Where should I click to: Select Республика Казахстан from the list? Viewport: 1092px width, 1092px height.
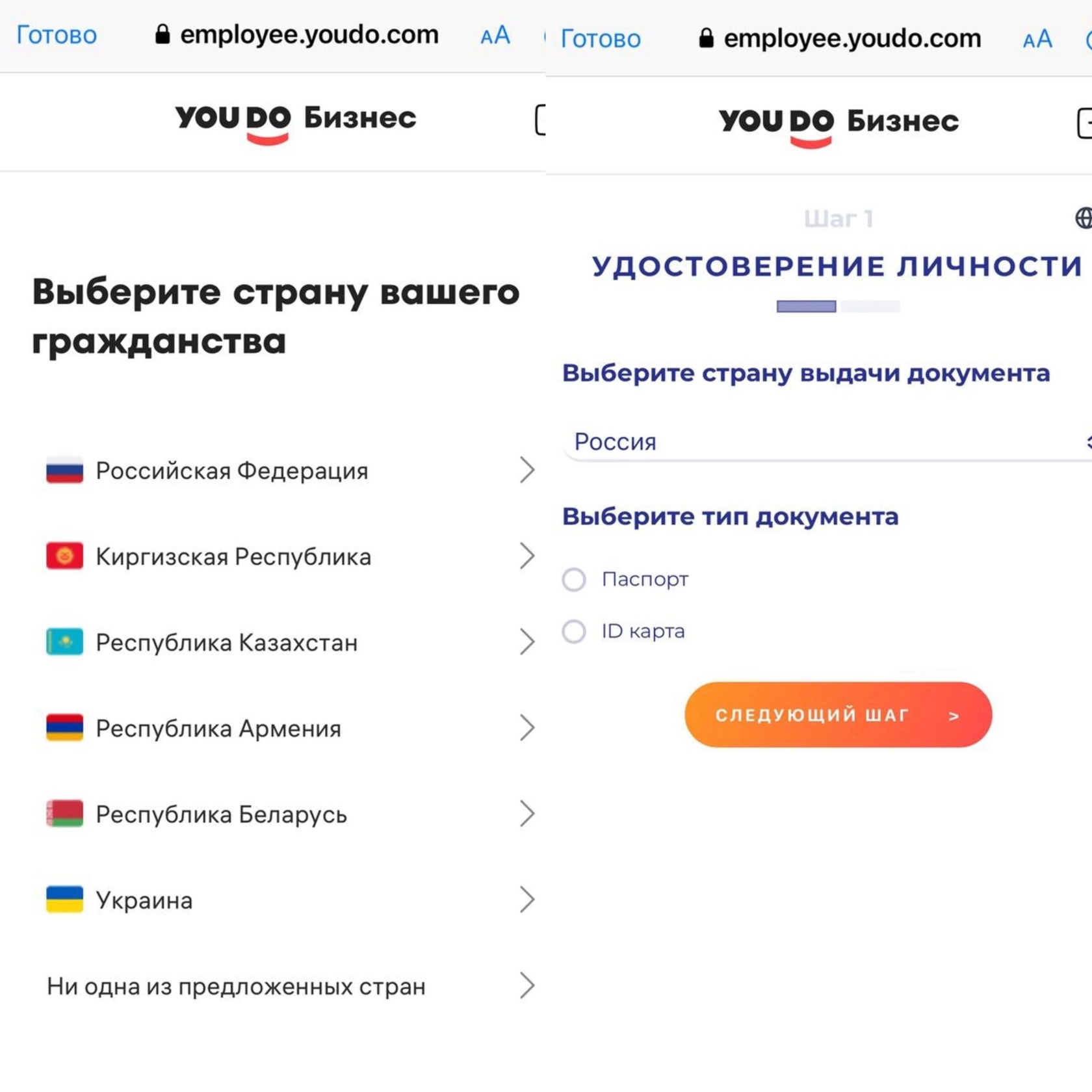coord(227,642)
